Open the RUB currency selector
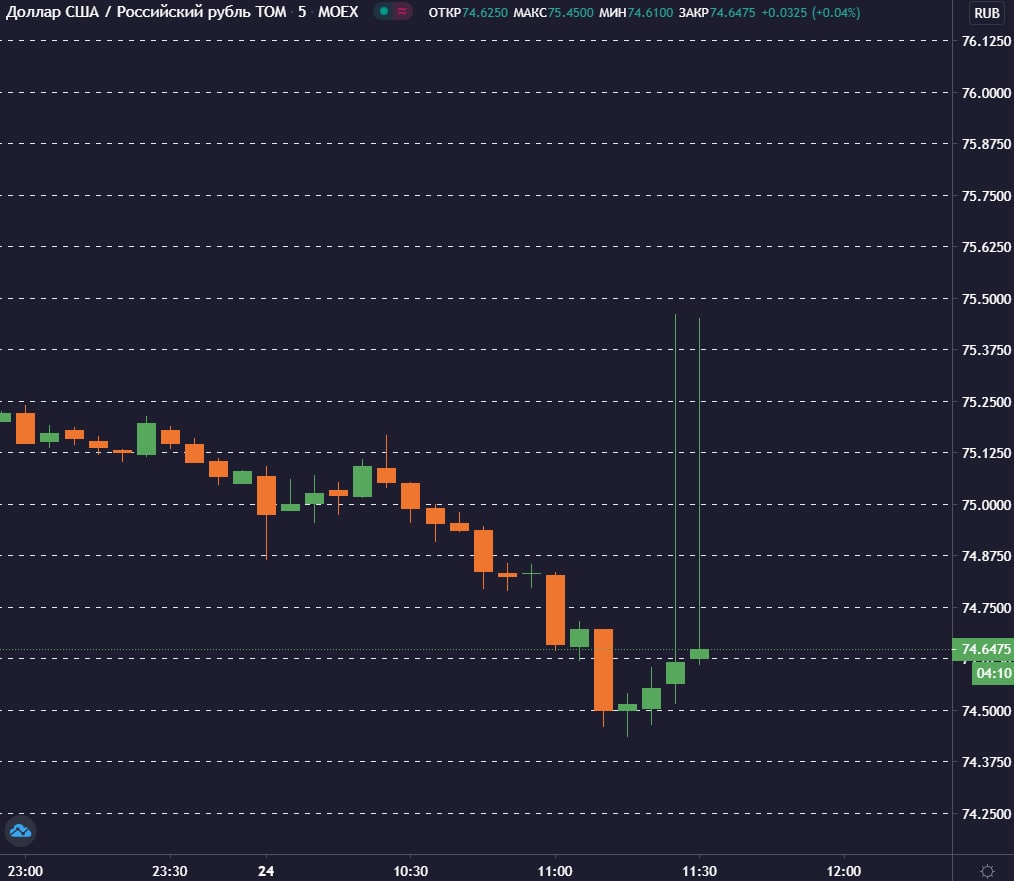This screenshot has height=881, width=1014. pos(987,13)
